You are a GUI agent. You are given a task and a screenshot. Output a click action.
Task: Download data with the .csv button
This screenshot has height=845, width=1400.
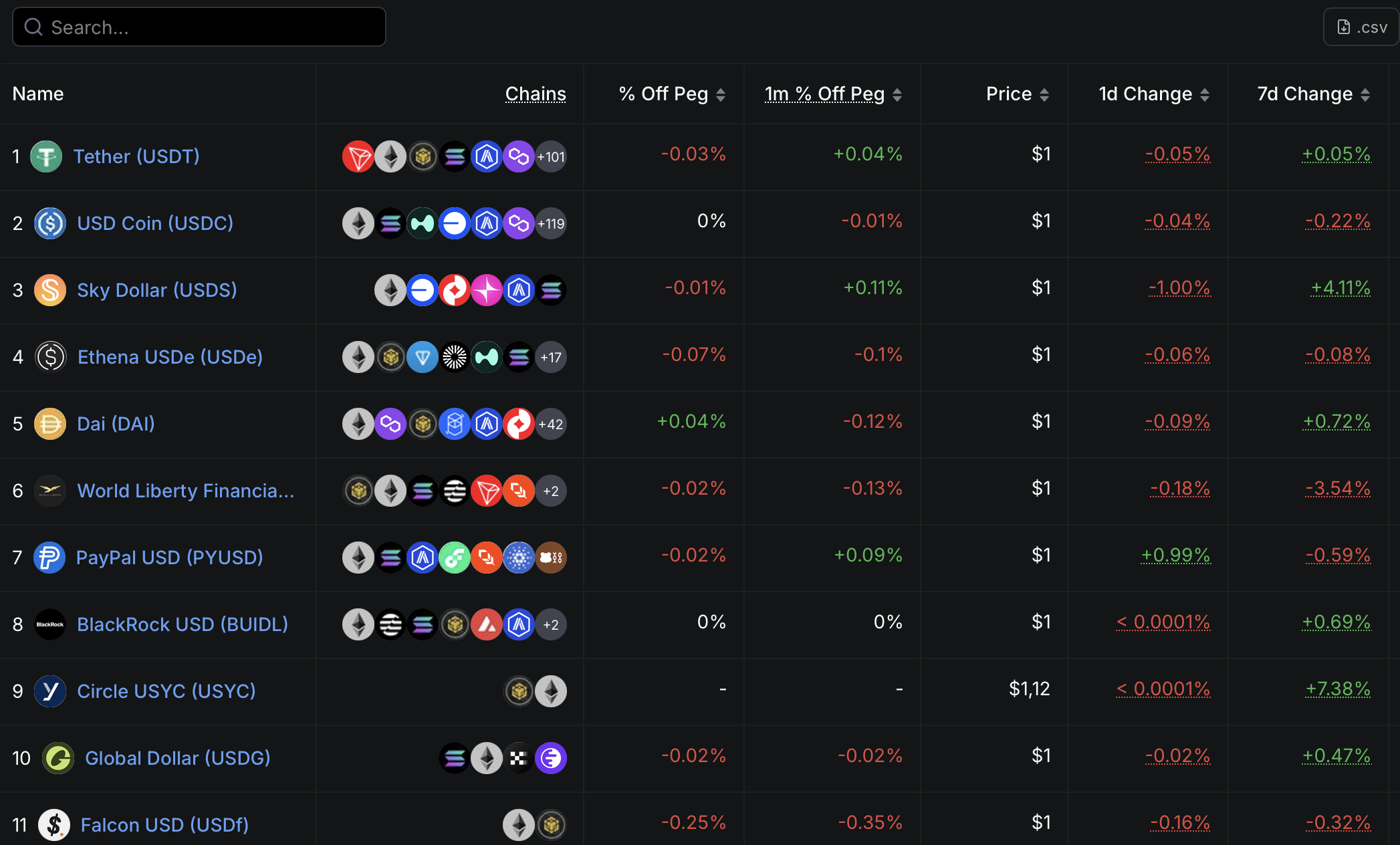pyautogui.click(x=1359, y=26)
